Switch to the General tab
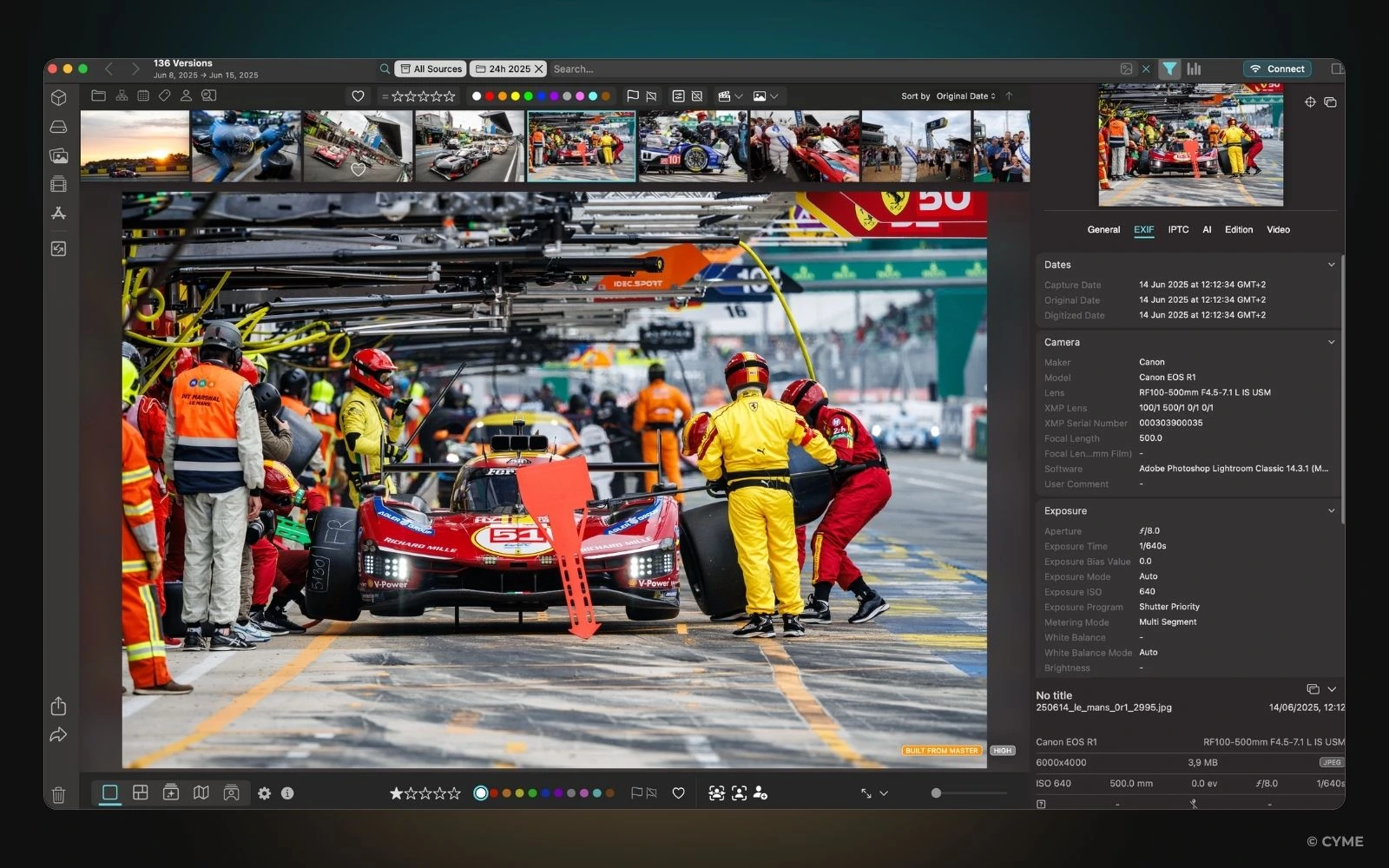 click(x=1103, y=230)
